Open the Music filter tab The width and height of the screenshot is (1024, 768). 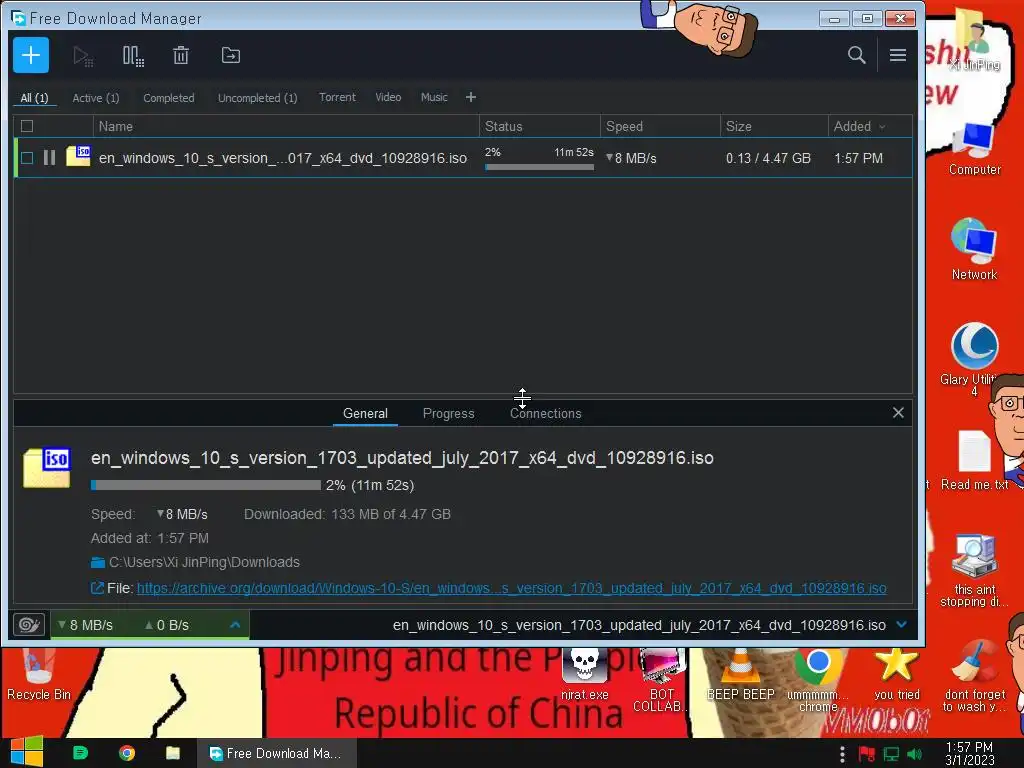(434, 97)
